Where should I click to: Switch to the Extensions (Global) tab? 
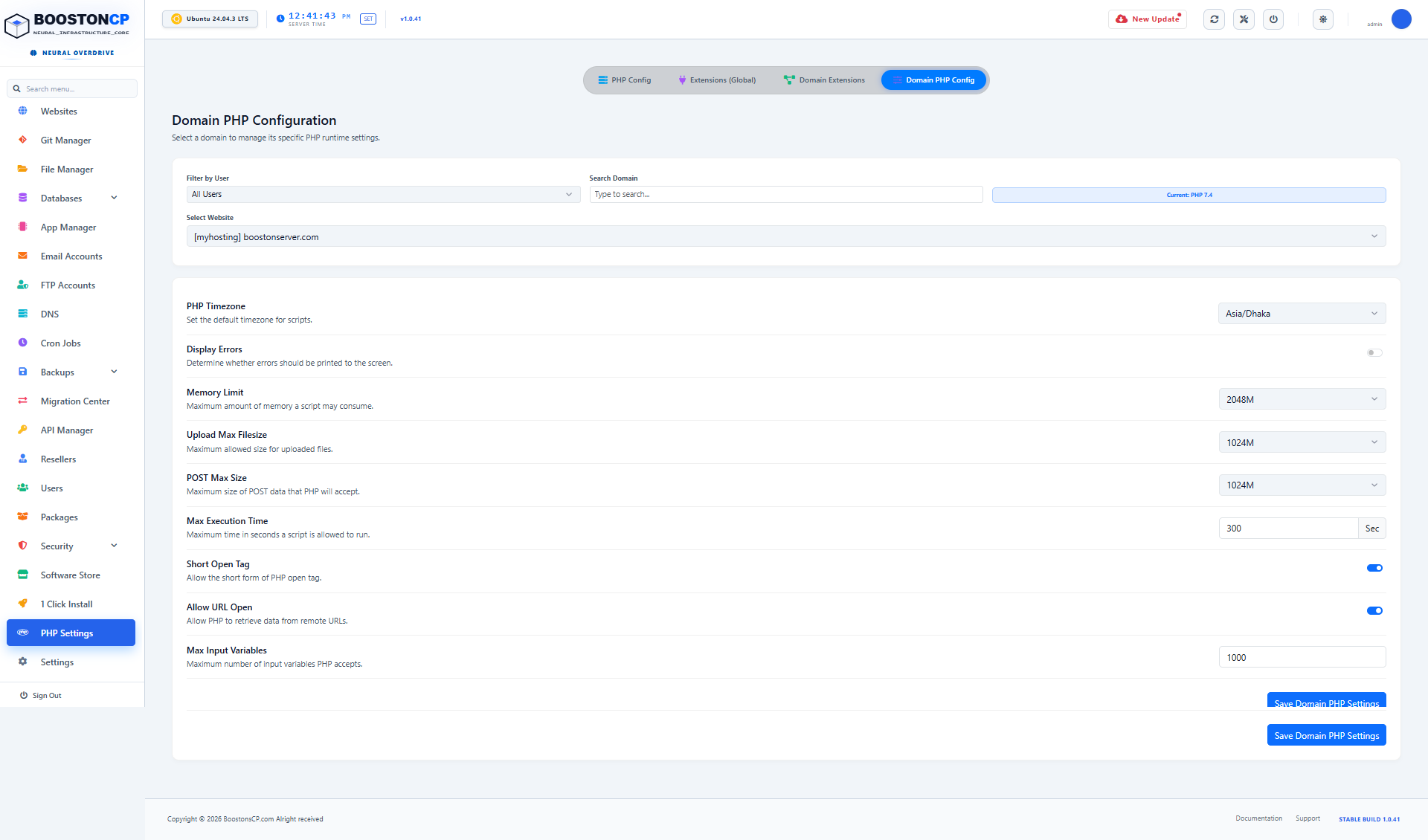(x=717, y=80)
